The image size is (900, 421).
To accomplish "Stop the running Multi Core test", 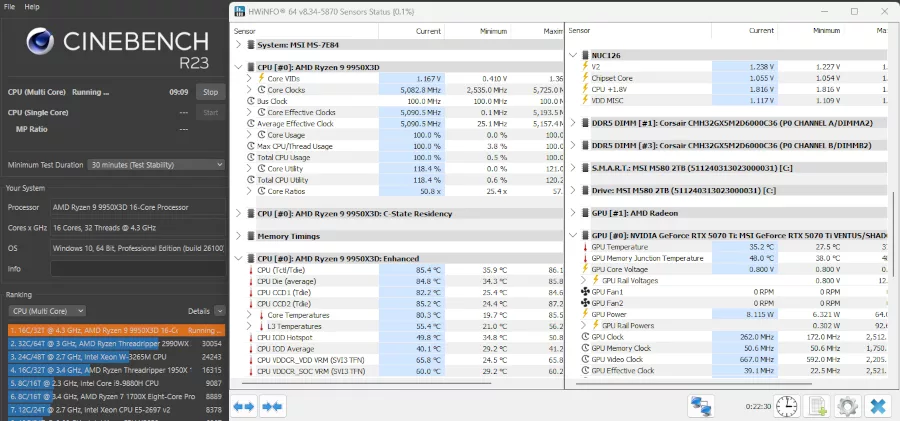I will [211, 92].
